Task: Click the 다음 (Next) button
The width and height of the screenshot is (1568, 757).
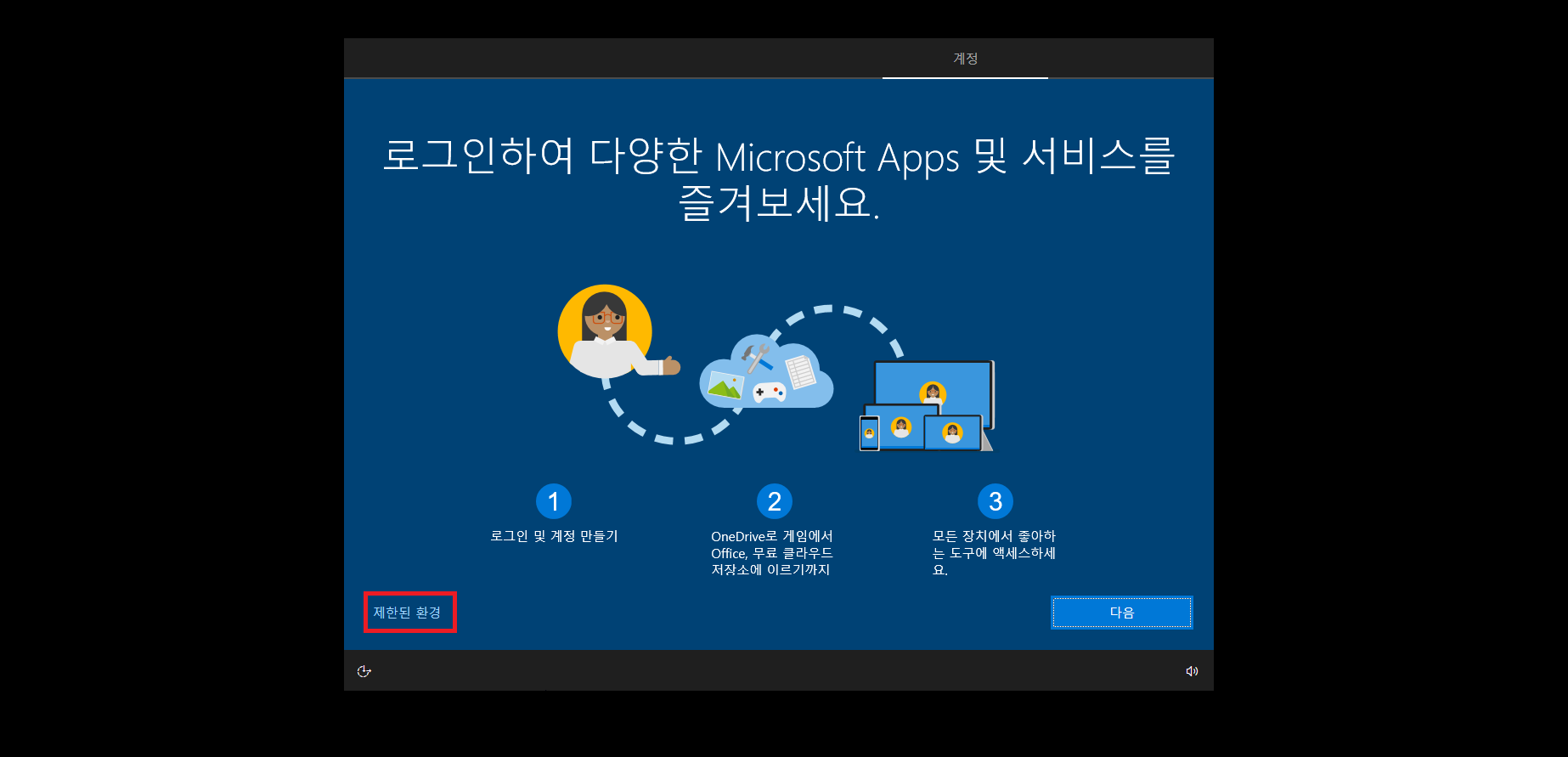Action: tap(1121, 613)
